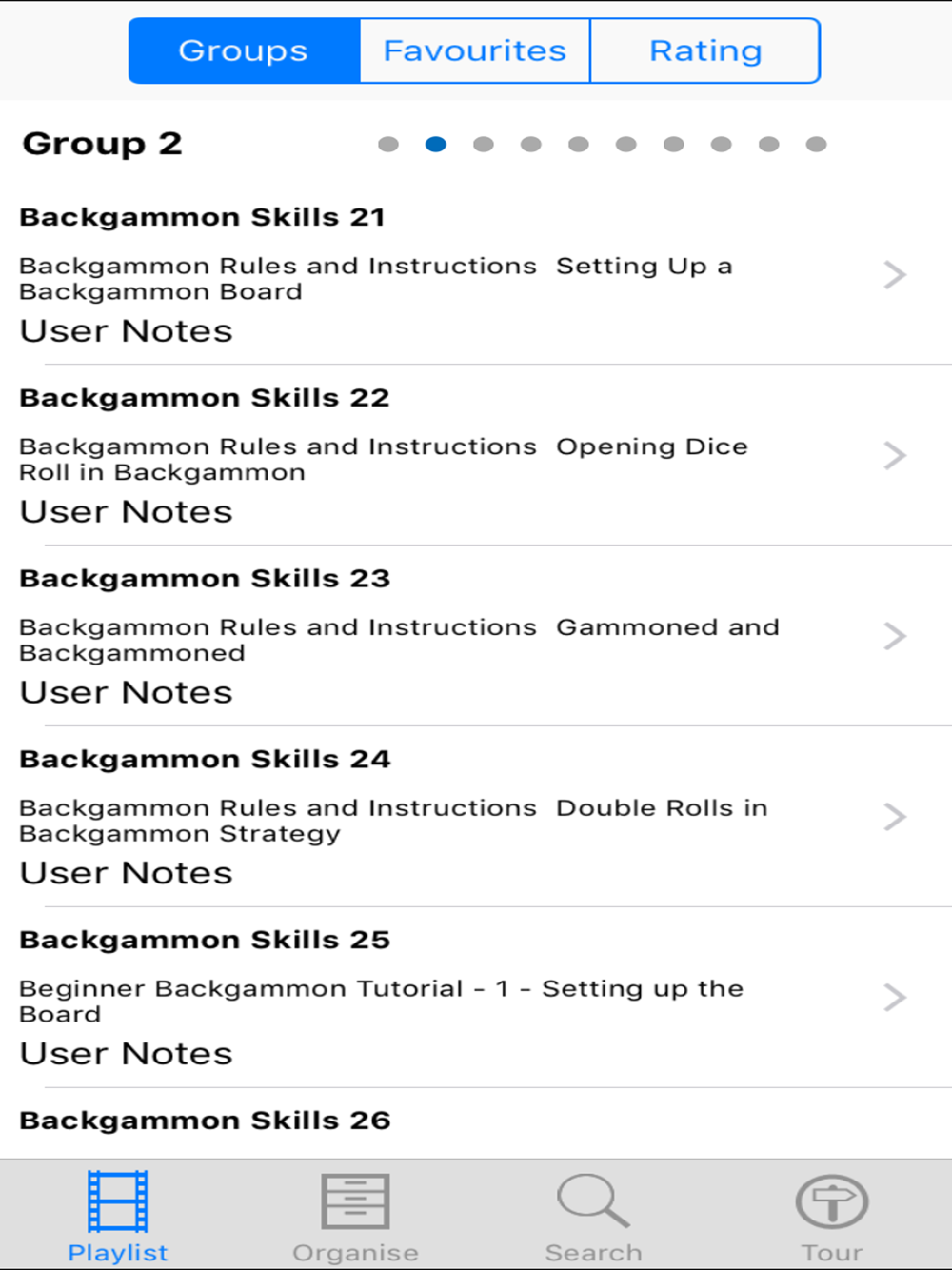The image size is (952, 1270).
Task: Open Gammoned and Backgammoned video description
Action: (399, 640)
